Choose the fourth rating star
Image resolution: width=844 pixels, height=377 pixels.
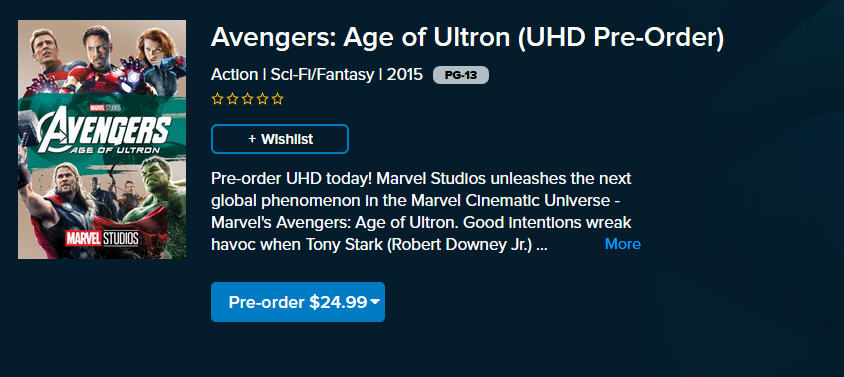262,99
